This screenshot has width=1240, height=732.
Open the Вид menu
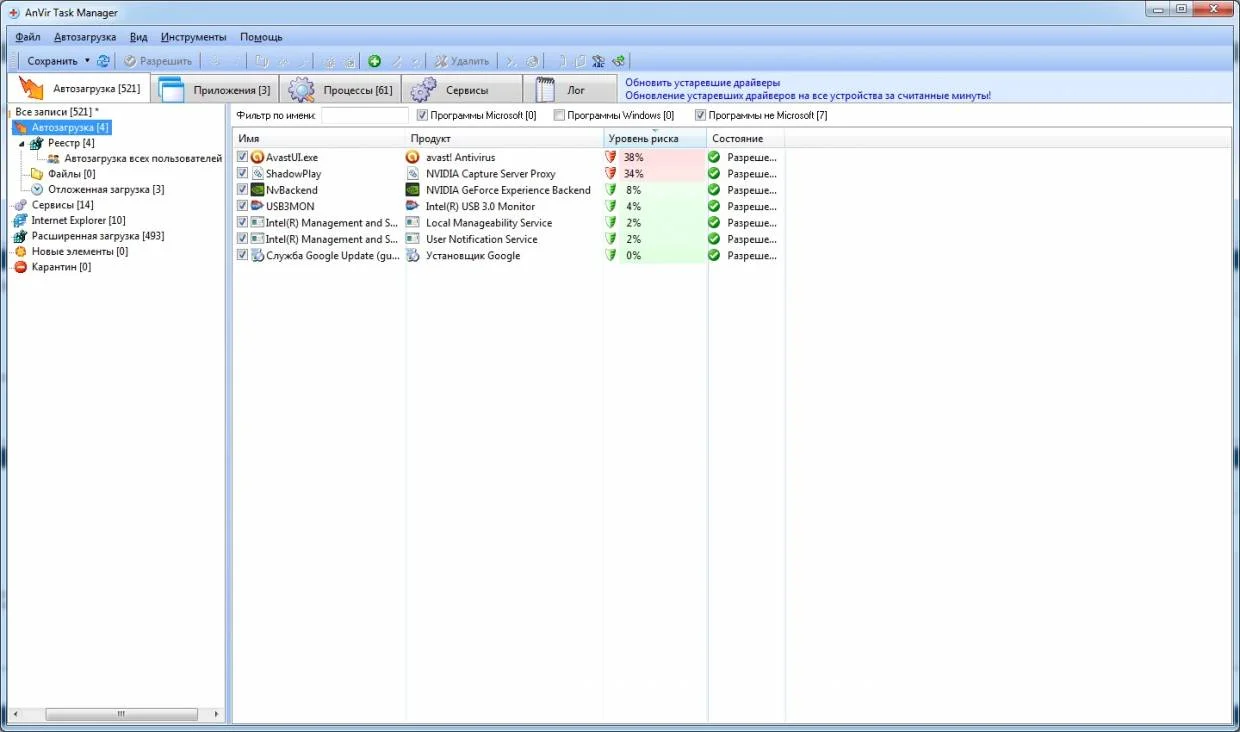[139, 37]
